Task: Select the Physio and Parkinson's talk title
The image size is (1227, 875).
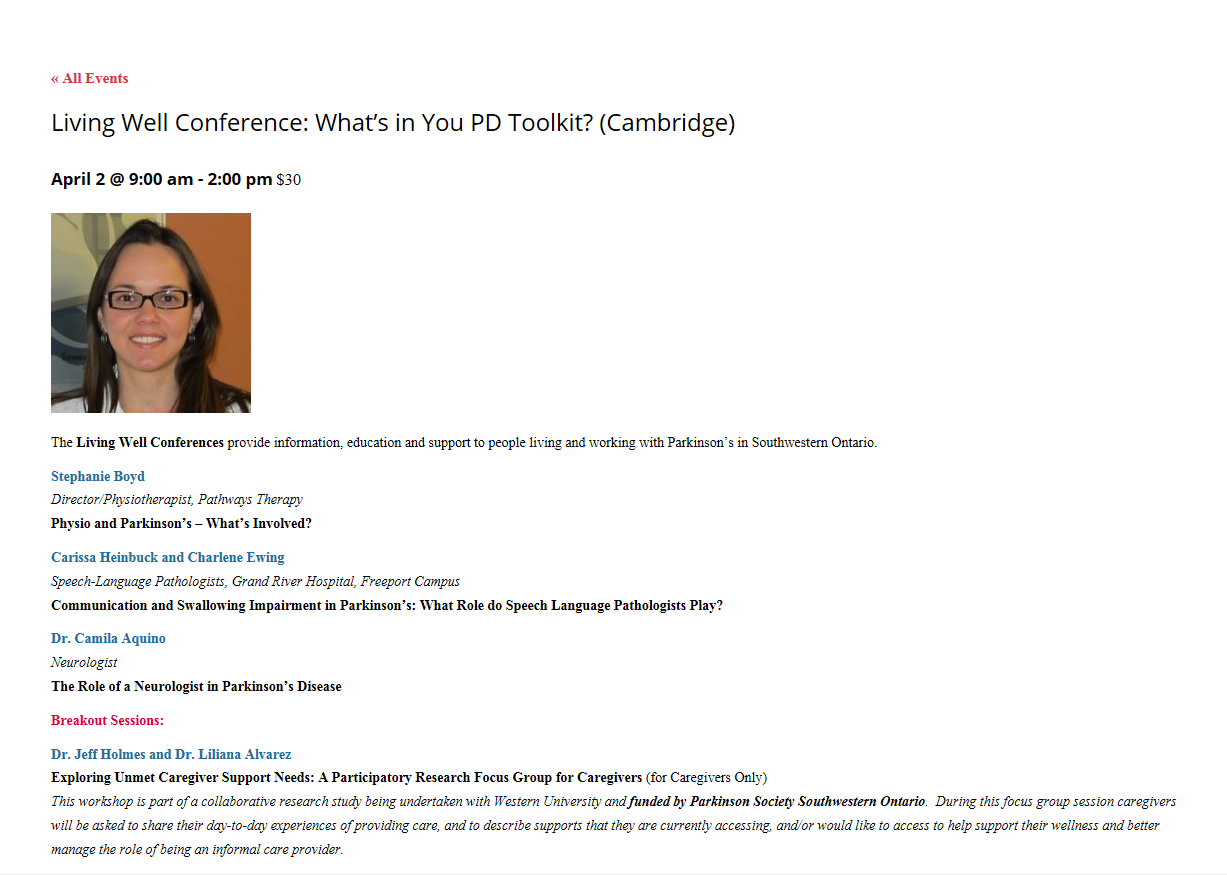Action: (181, 523)
